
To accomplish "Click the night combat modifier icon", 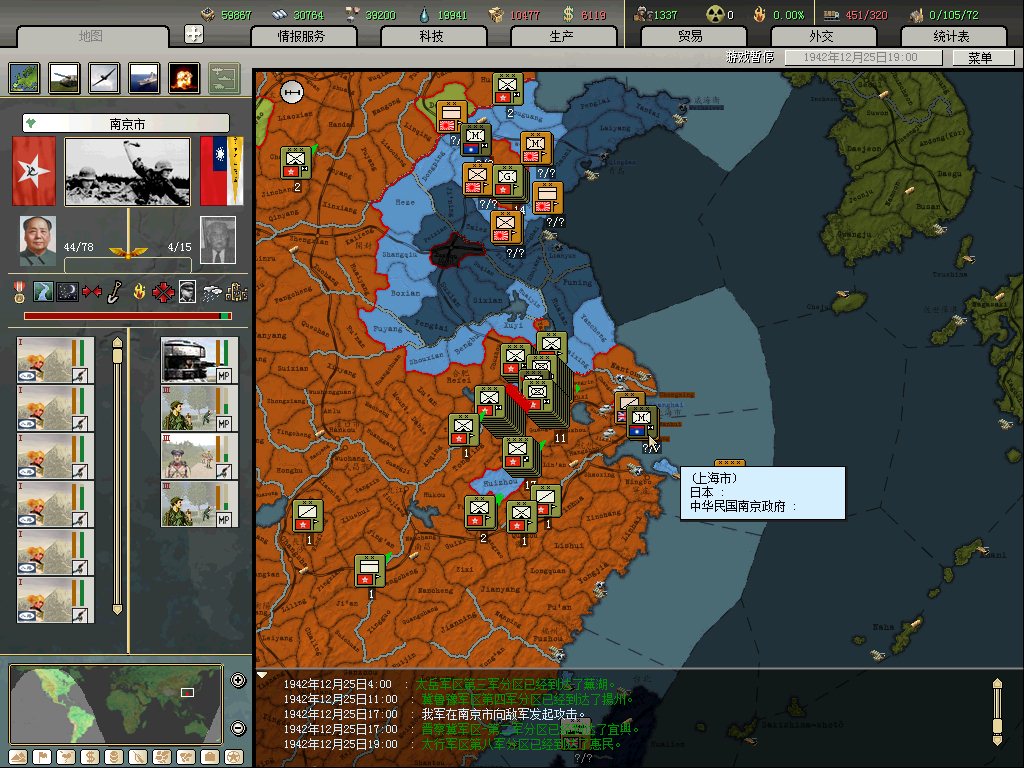I will tap(68, 292).
